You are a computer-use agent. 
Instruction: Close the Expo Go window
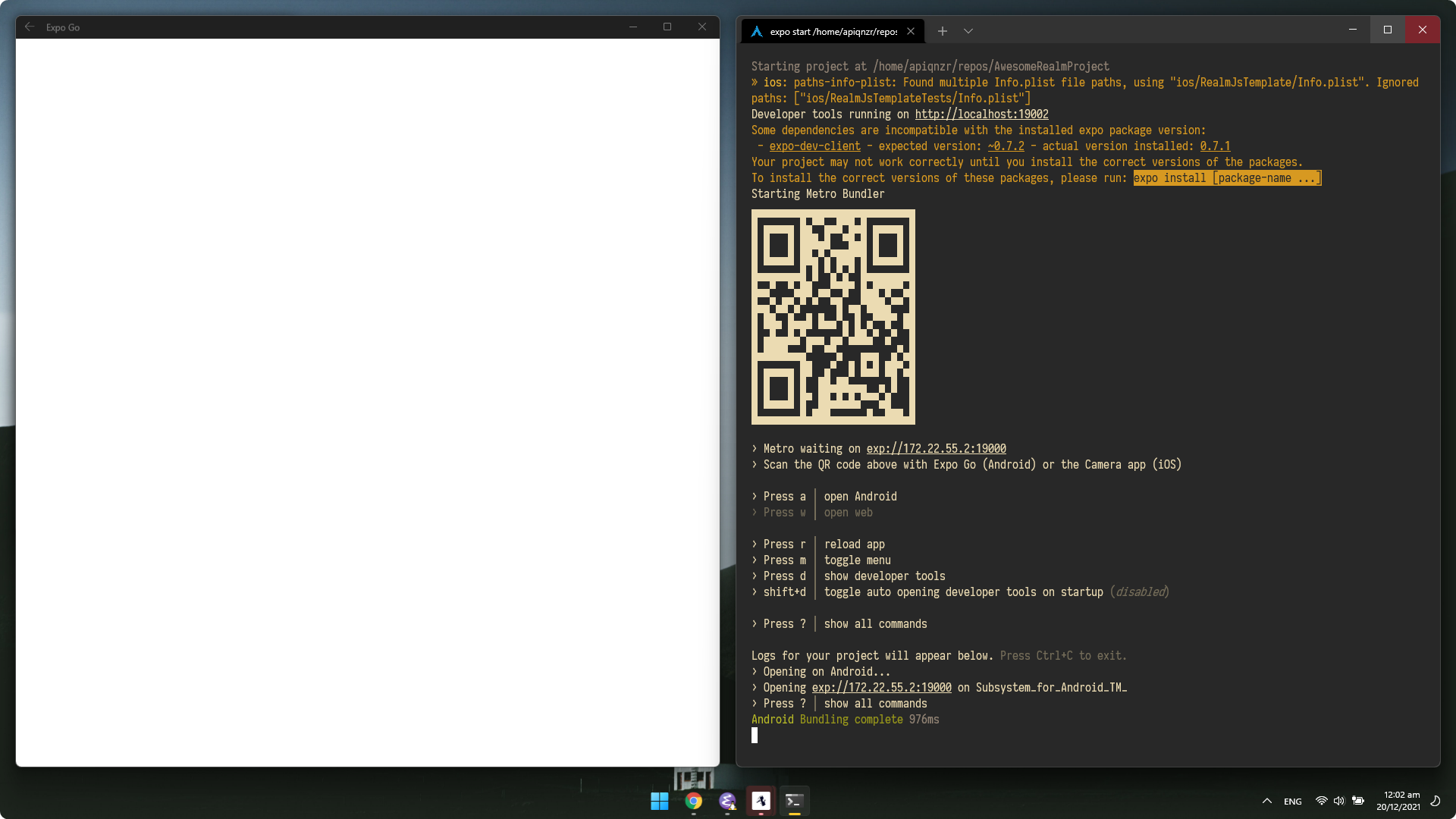pyautogui.click(x=702, y=27)
